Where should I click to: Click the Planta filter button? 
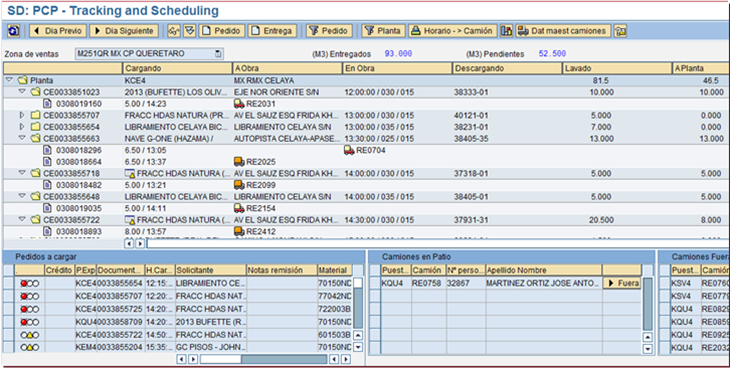tap(383, 31)
